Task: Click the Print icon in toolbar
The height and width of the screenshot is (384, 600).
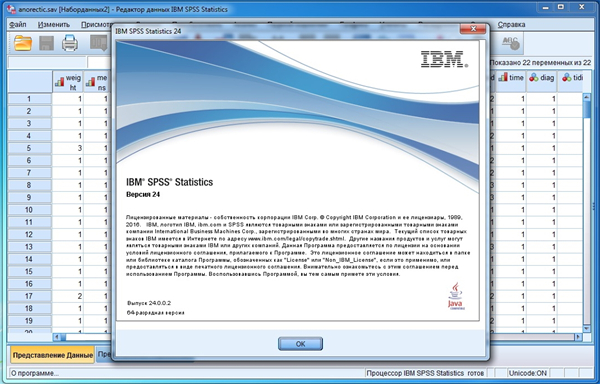Action: 70,43
